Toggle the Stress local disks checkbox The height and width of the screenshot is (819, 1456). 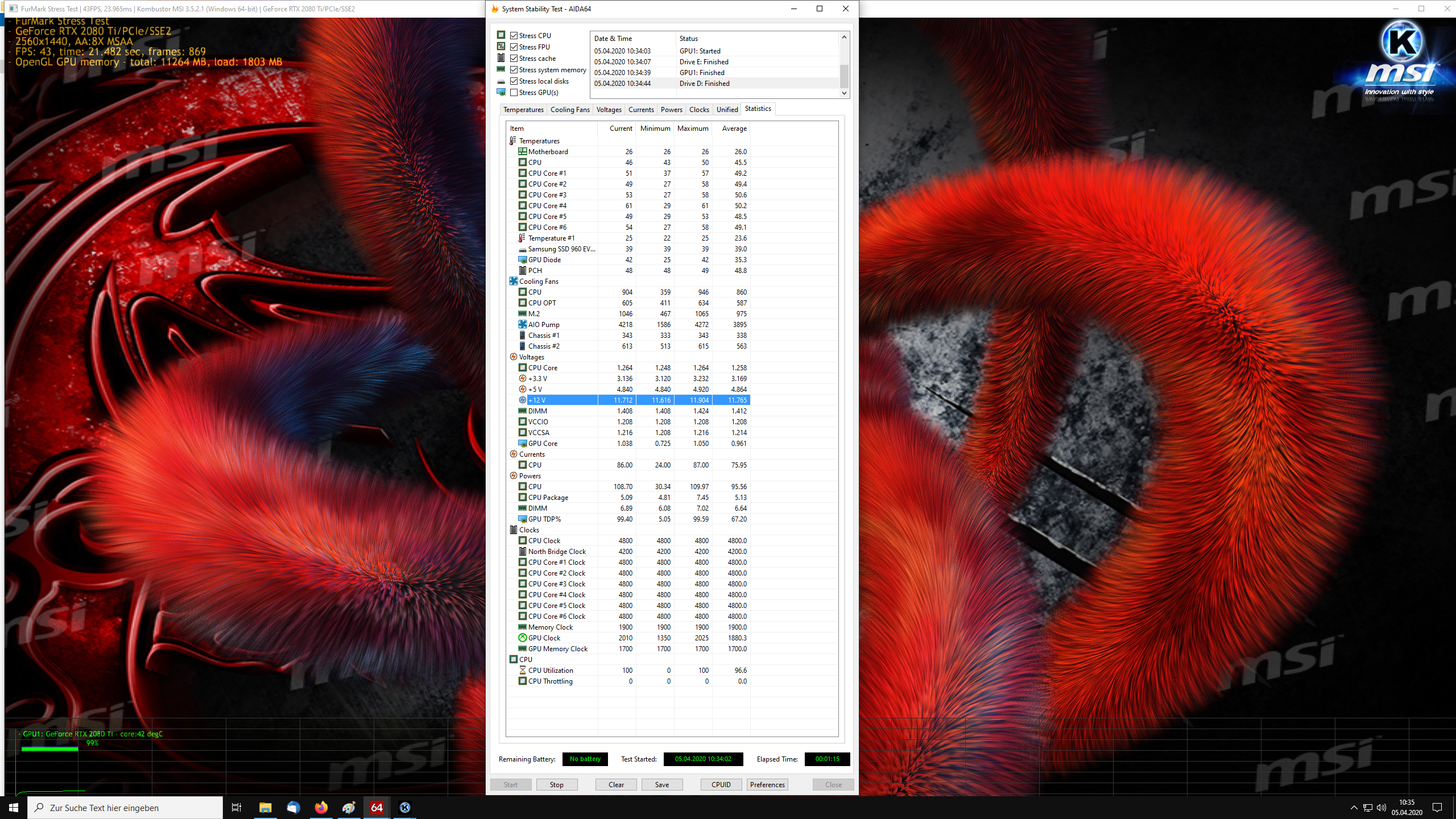point(514,81)
